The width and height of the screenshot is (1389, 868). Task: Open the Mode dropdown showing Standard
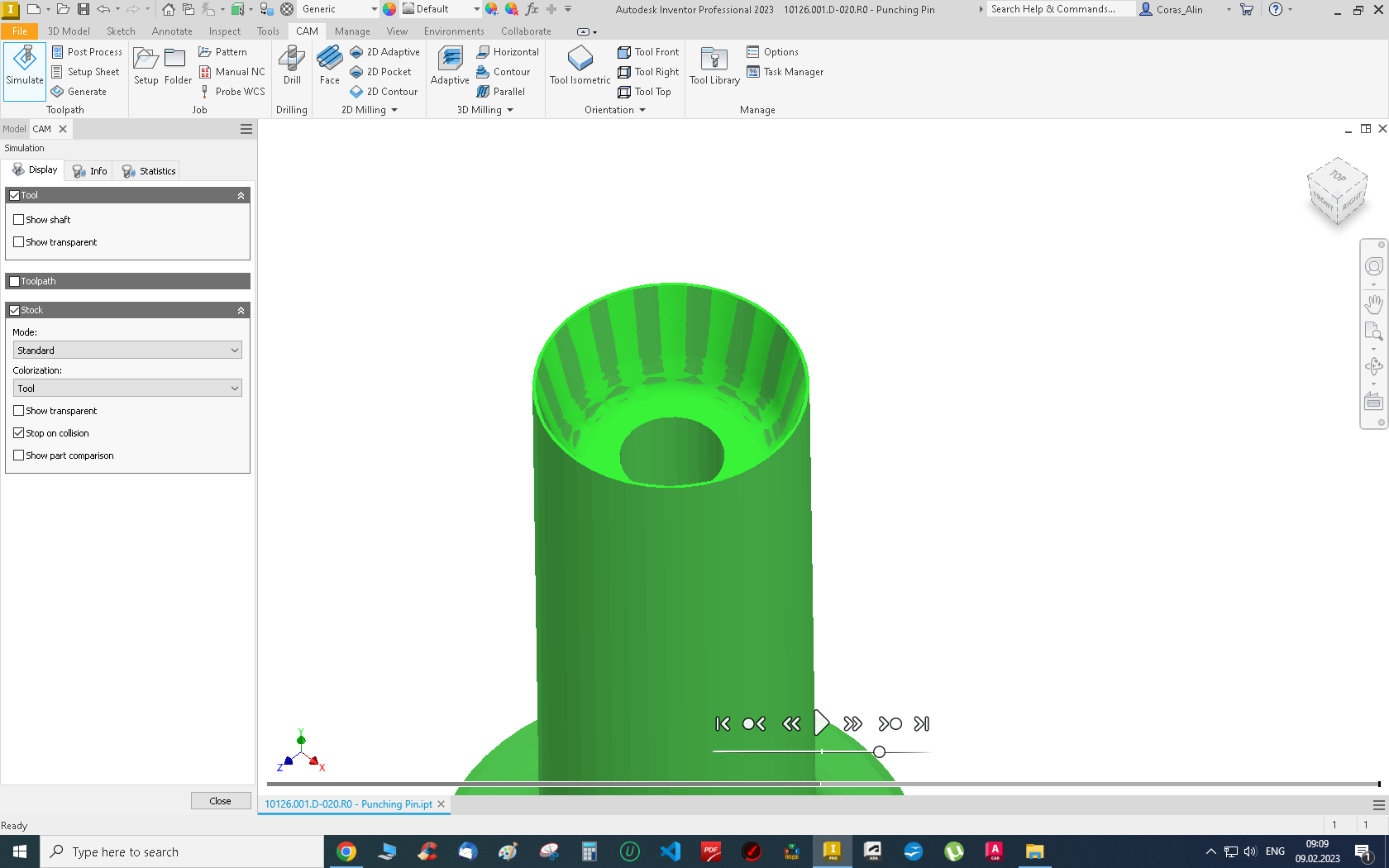tap(126, 350)
